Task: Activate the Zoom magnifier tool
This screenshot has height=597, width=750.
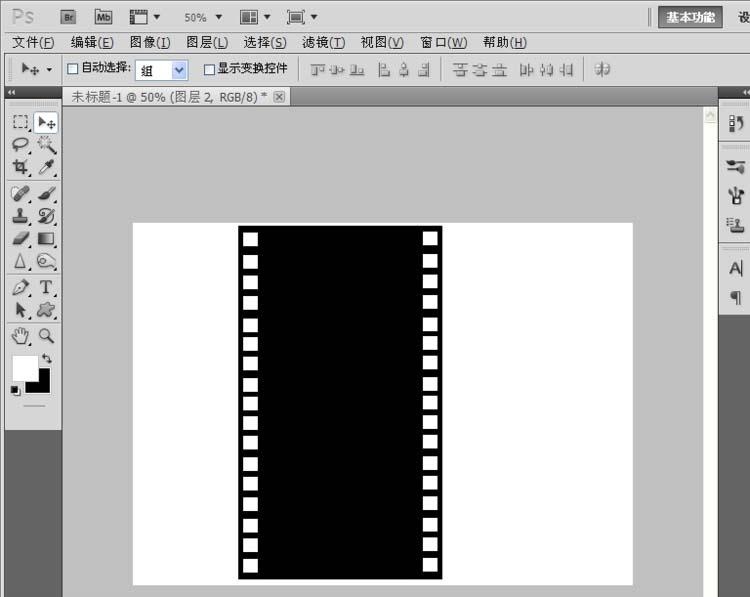Action: pyautogui.click(x=46, y=336)
